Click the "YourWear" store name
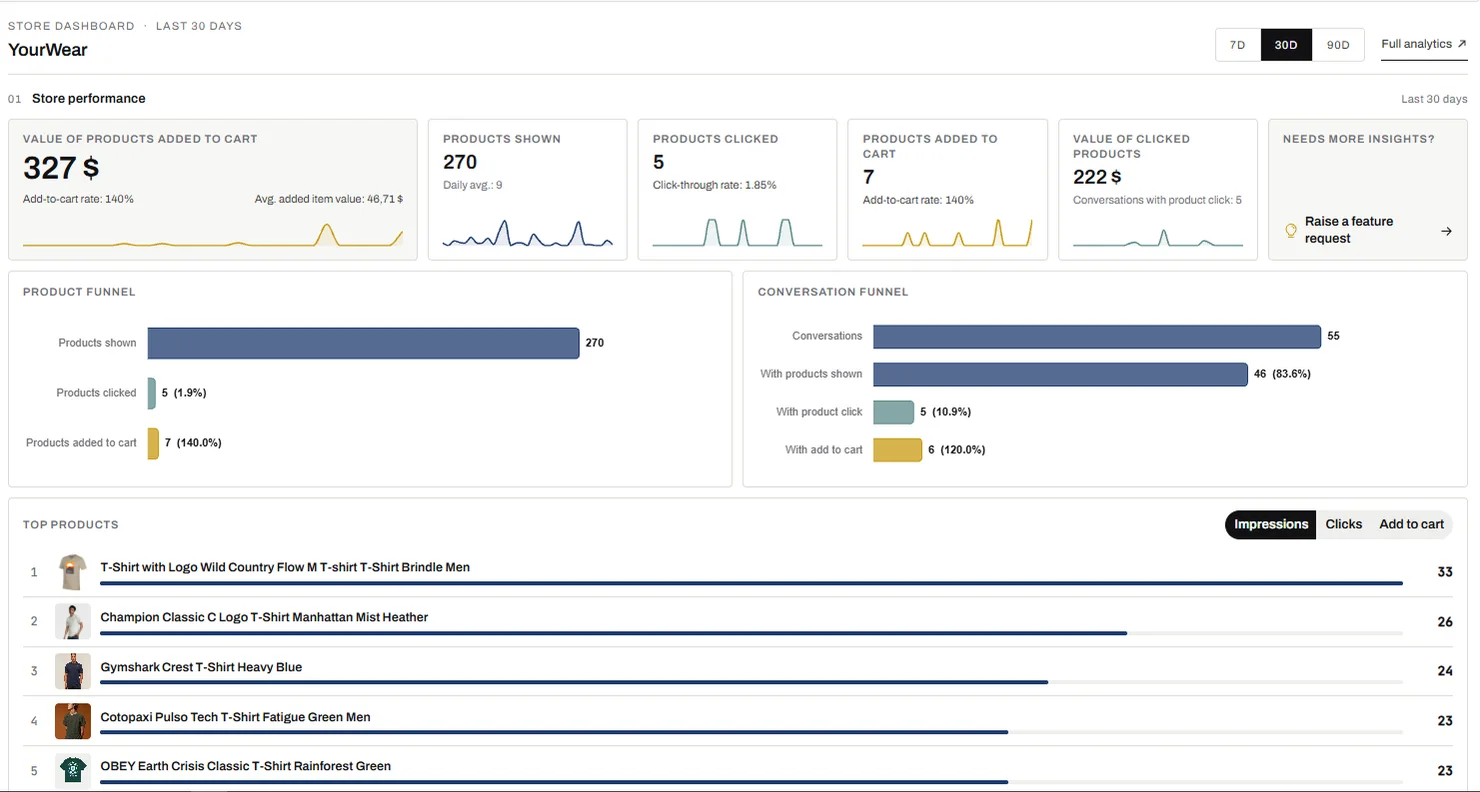Image resolution: width=1480 pixels, height=792 pixels. (48, 50)
